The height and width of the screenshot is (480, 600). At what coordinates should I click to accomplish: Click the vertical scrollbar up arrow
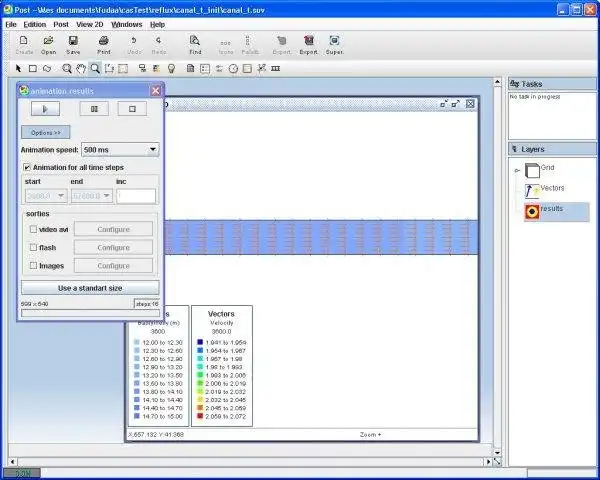497,82
